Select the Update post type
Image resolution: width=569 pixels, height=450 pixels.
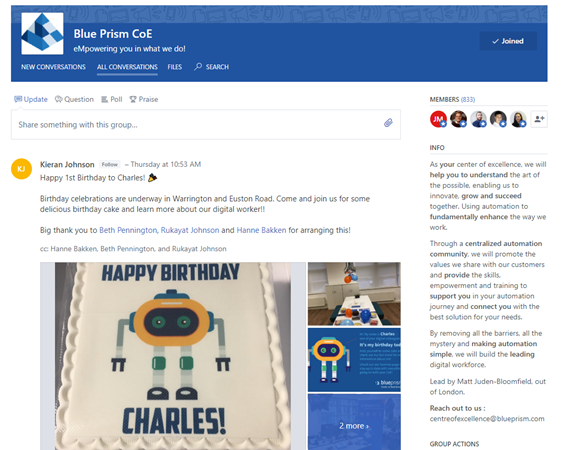click(x=31, y=99)
